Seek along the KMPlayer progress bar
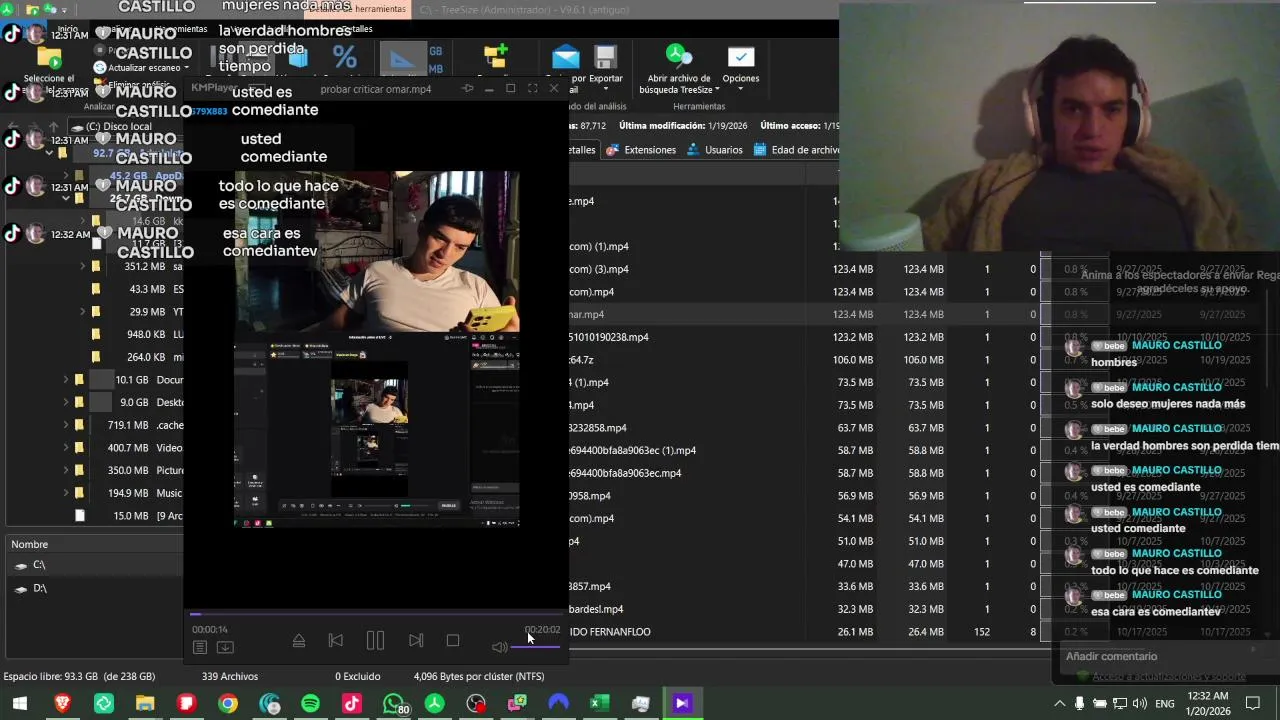The height and width of the screenshot is (720, 1280). pyautogui.click(x=376, y=614)
